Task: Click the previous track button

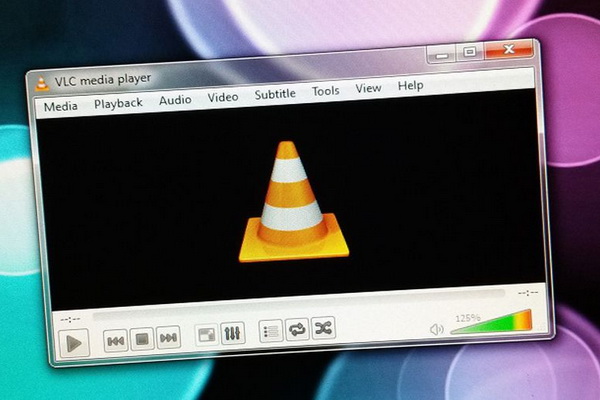Action: tap(116, 340)
